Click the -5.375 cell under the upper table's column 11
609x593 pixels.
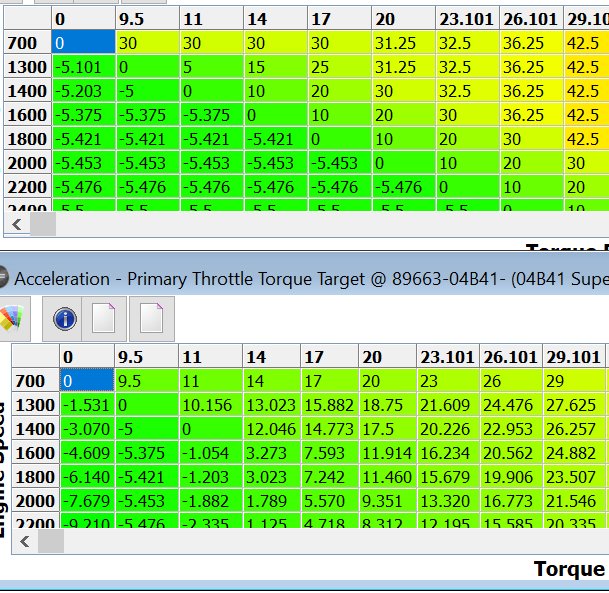[x=212, y=115]
